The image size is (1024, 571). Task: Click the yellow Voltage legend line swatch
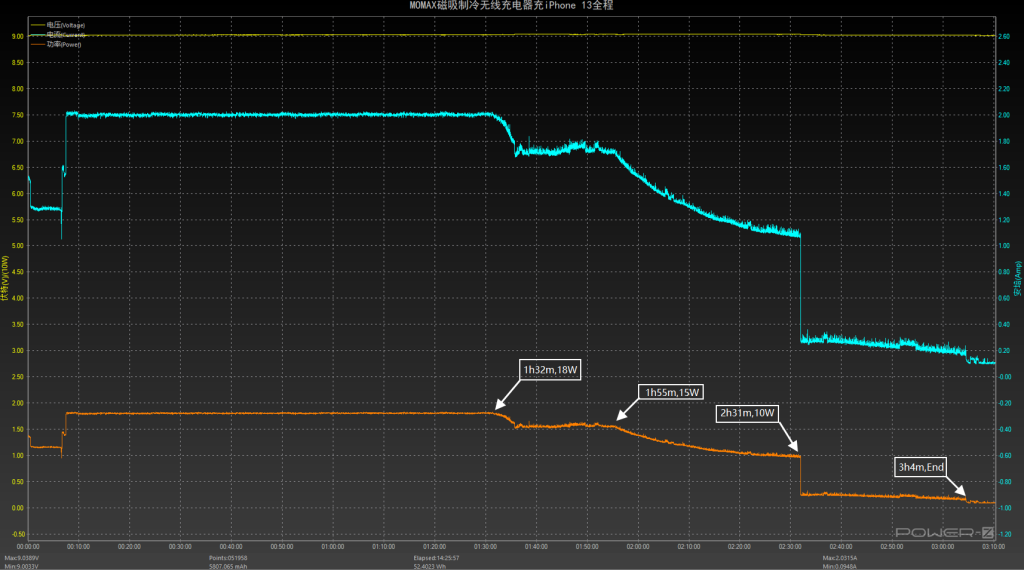pos(38,25)
